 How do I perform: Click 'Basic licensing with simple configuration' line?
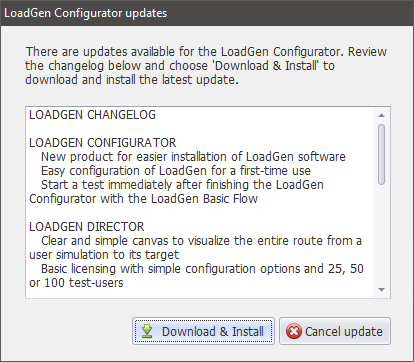[202, 269]
